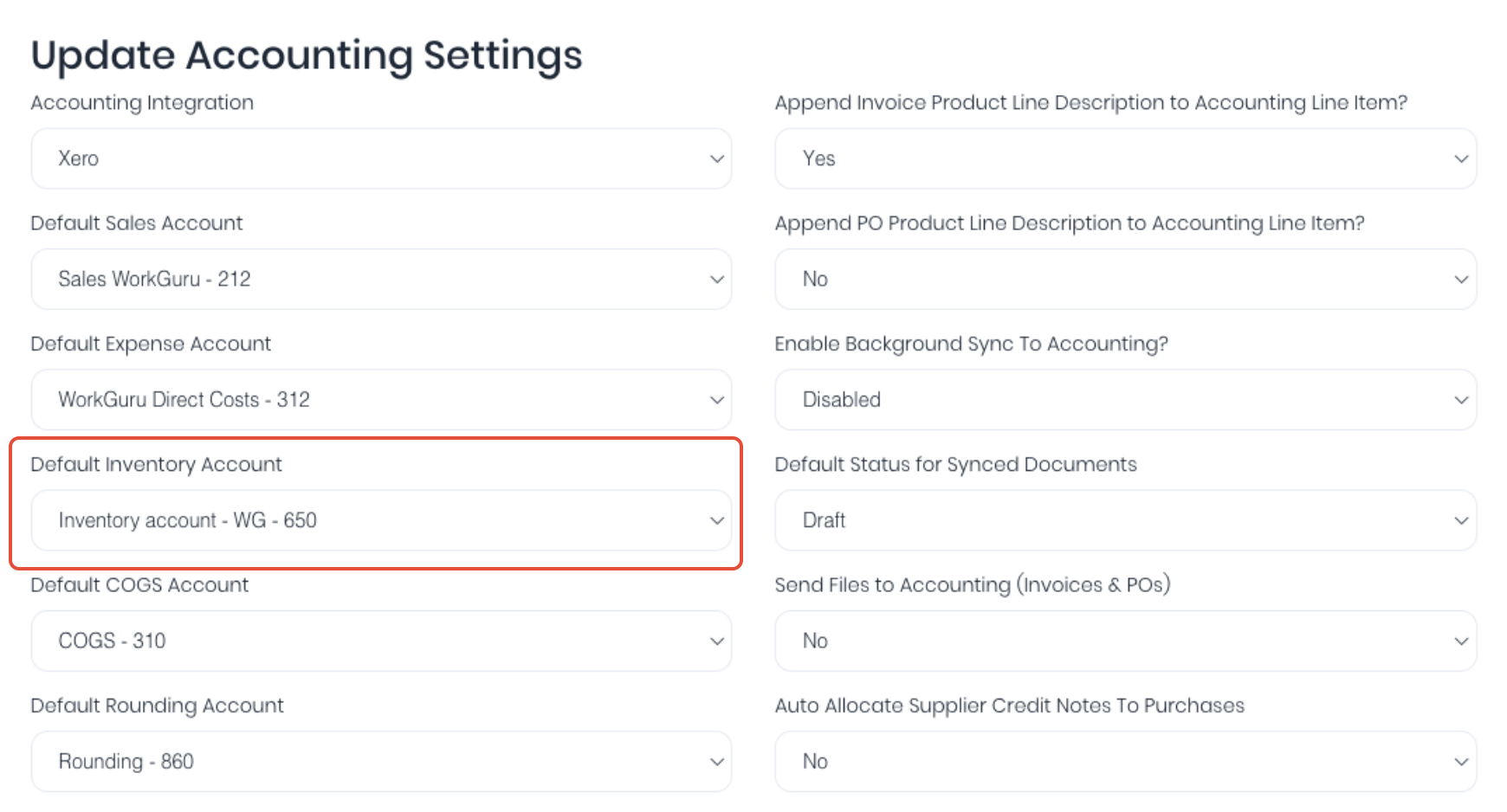Expand the Default Rounding Account dropdown
The height and width of the screenshot is (812, 1507).
pyautogui.click(x=381, y=761)
